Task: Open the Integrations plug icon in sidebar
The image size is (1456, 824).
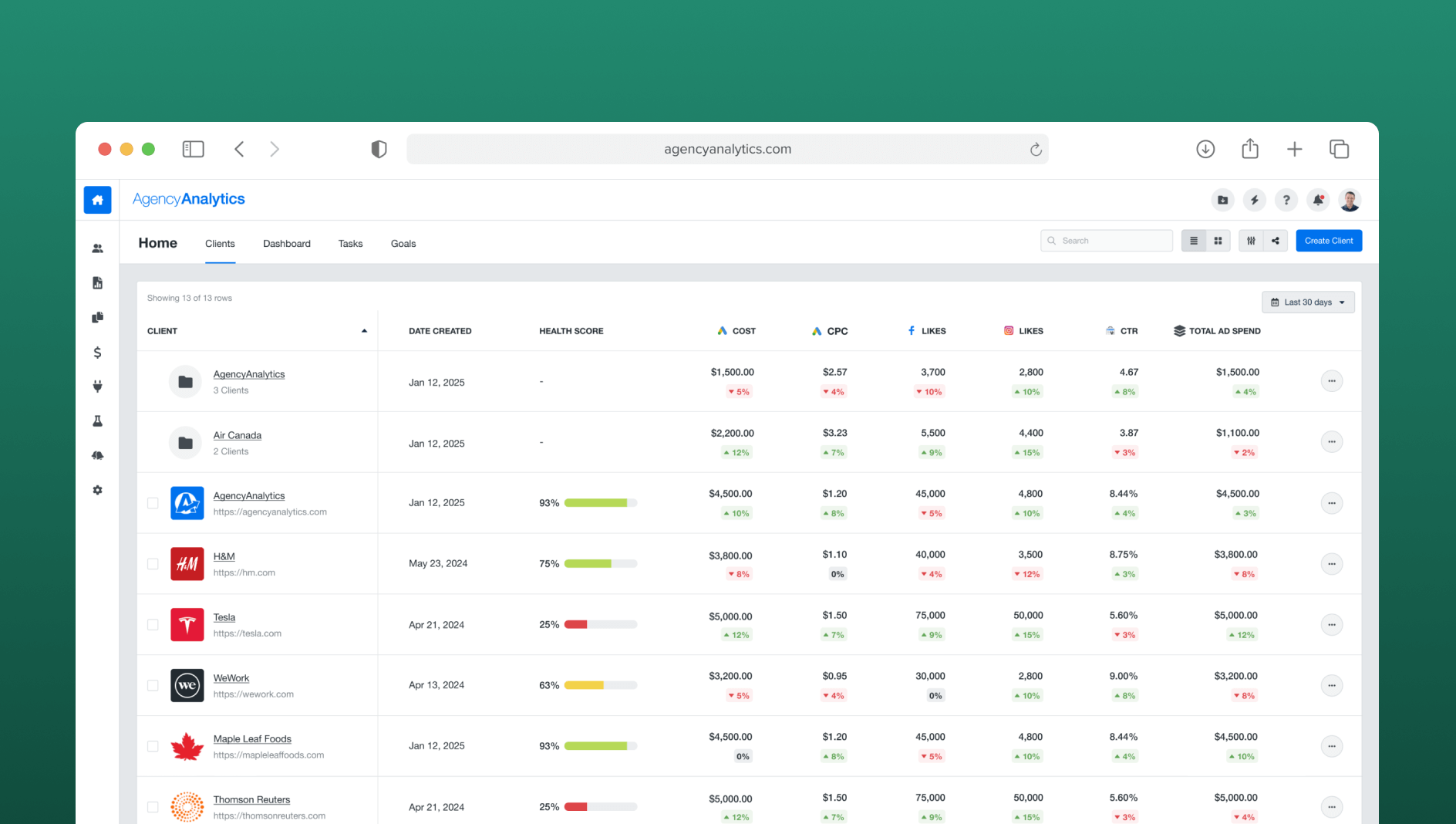Action: (x=97, y=387)
